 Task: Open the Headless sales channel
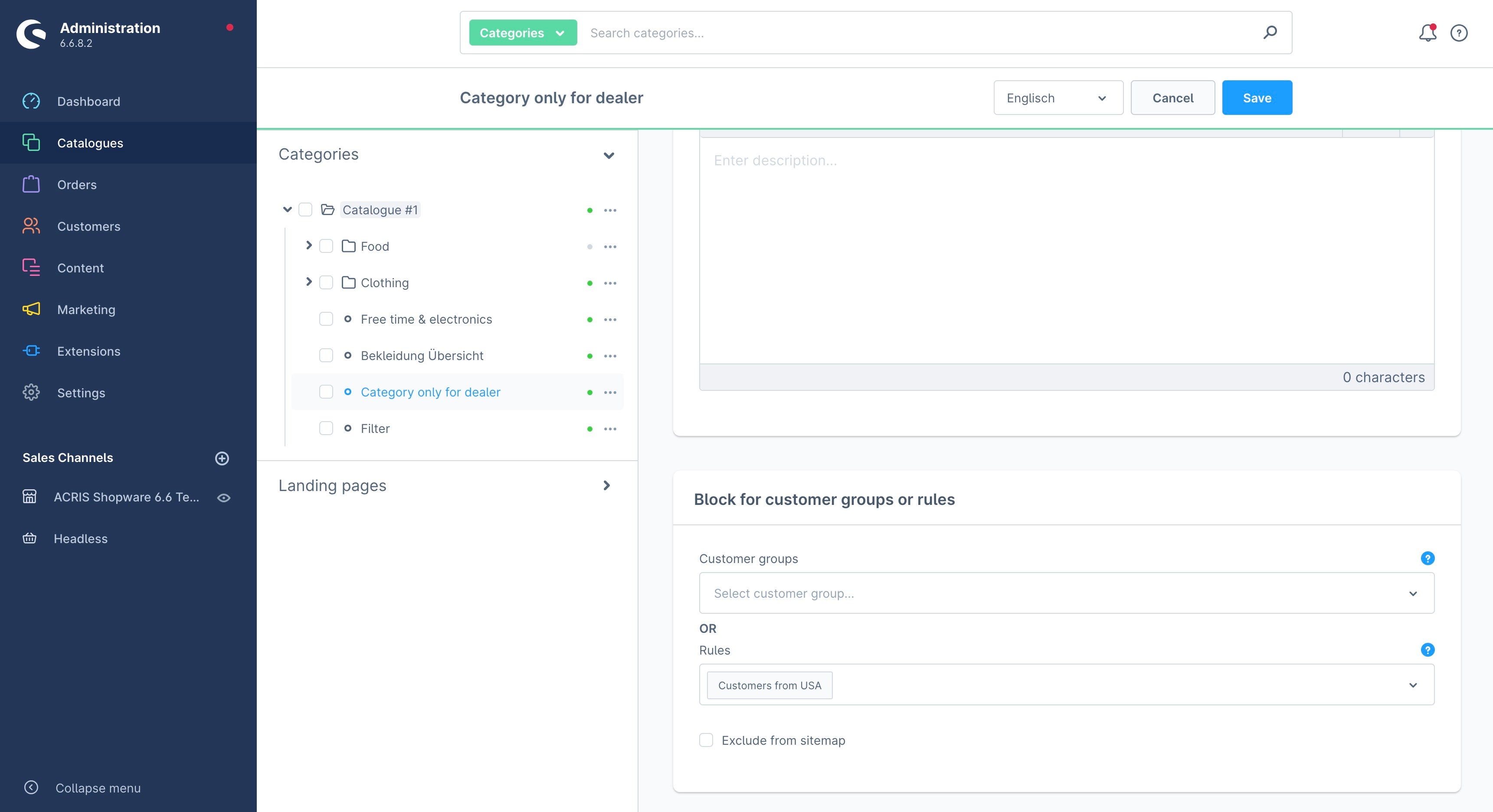(81, 539)
